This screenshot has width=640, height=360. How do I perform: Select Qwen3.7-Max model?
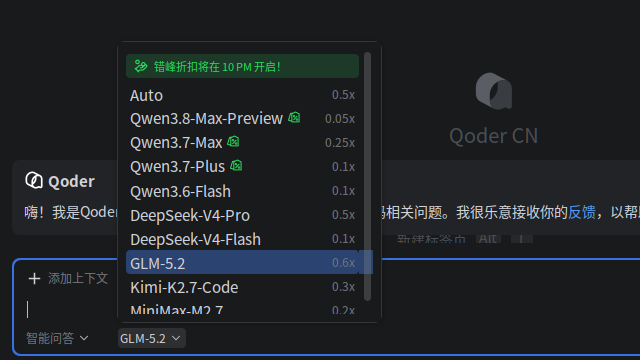(242, 143)
